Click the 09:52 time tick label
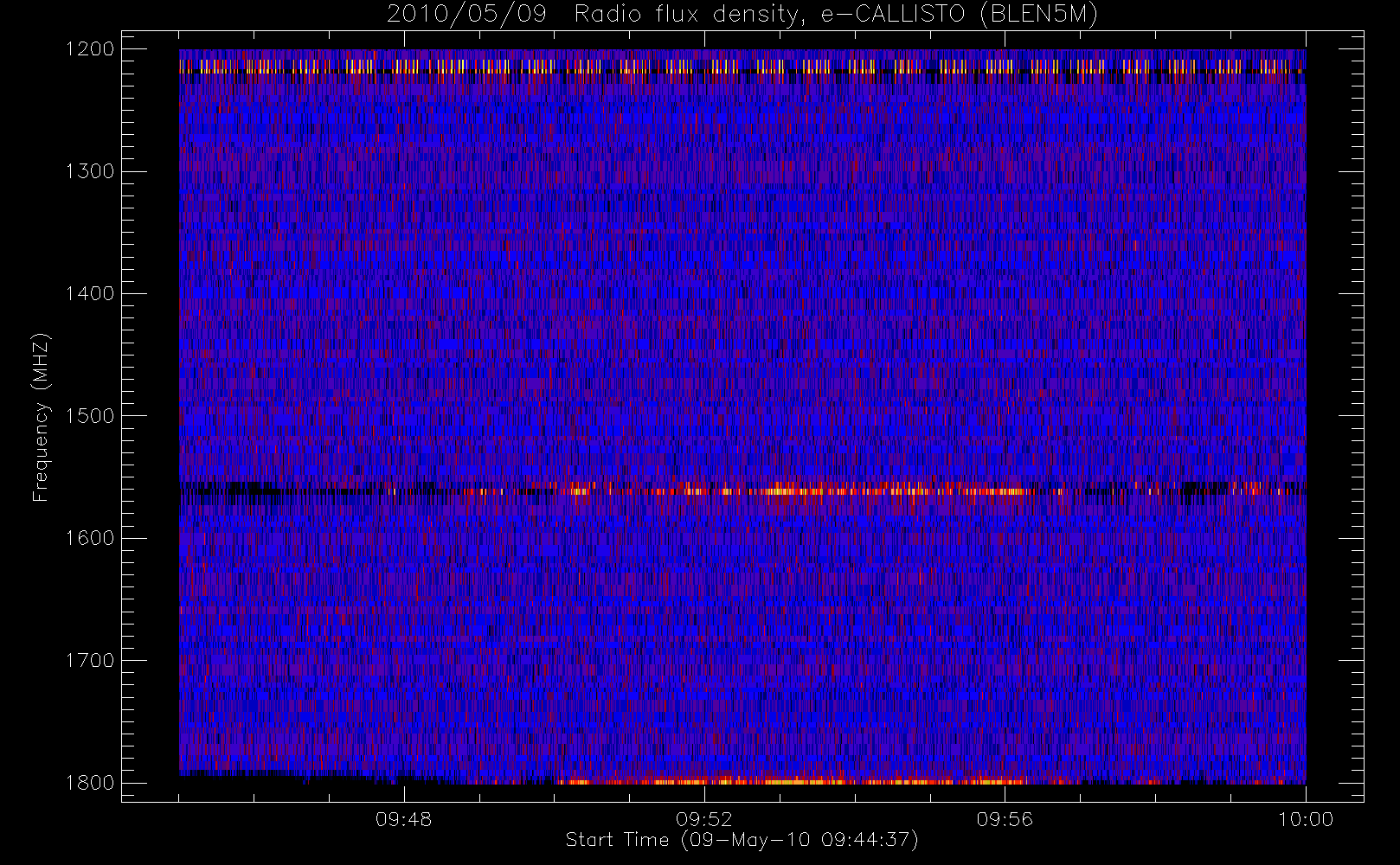The image size is (1400, 865). coord(704,819)
